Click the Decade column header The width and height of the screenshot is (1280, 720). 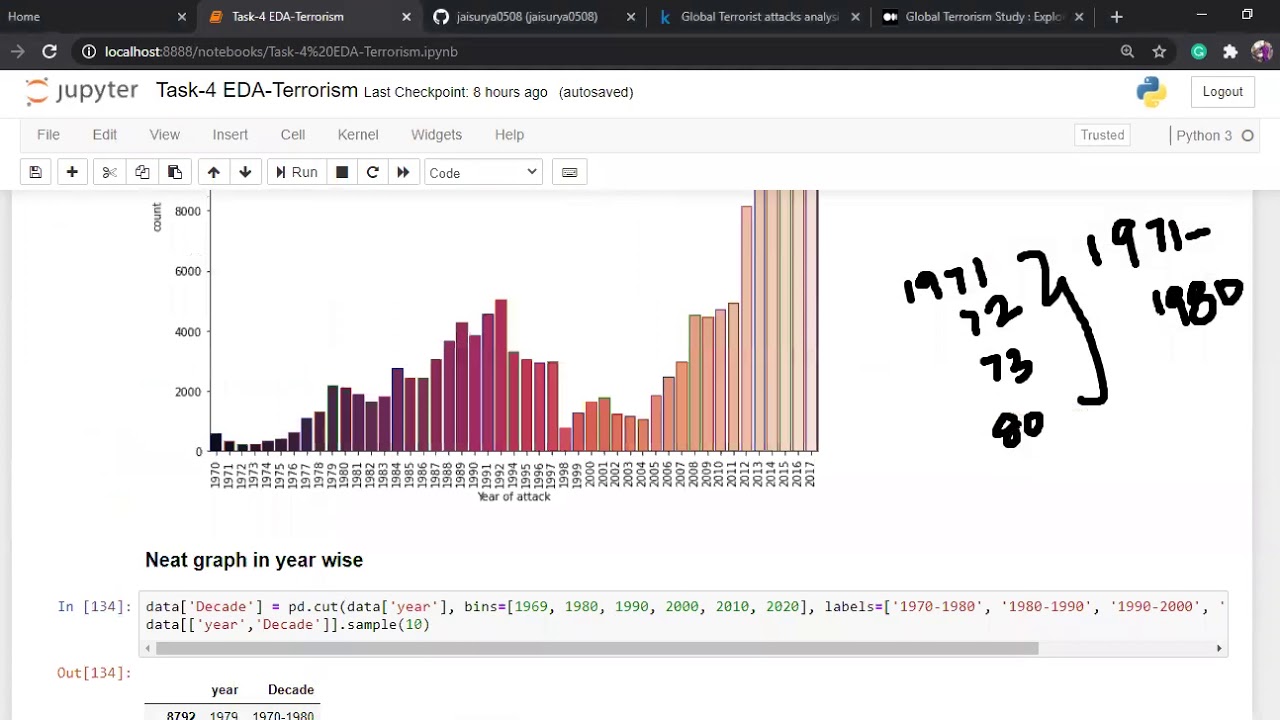[x=291, y=689]
